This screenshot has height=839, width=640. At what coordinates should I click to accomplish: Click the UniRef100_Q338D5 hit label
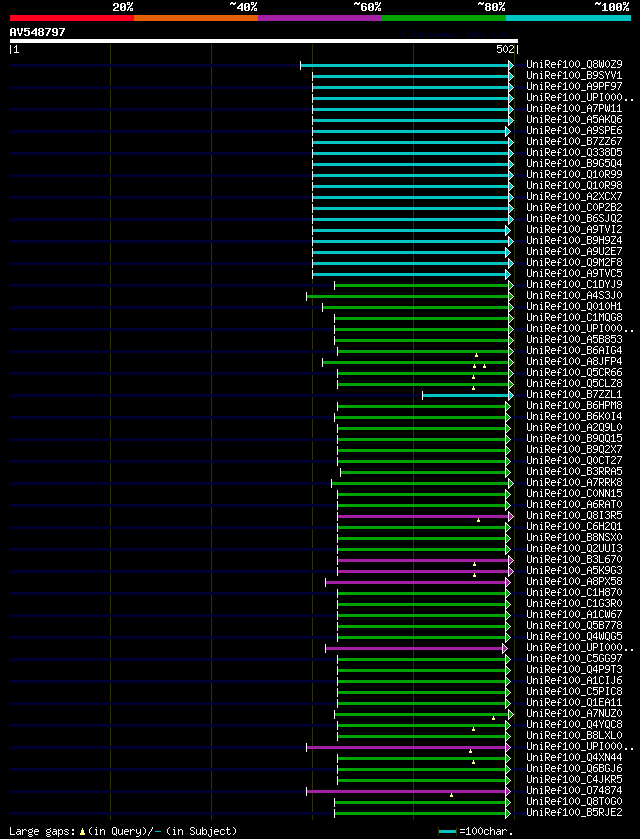(574, 152)
